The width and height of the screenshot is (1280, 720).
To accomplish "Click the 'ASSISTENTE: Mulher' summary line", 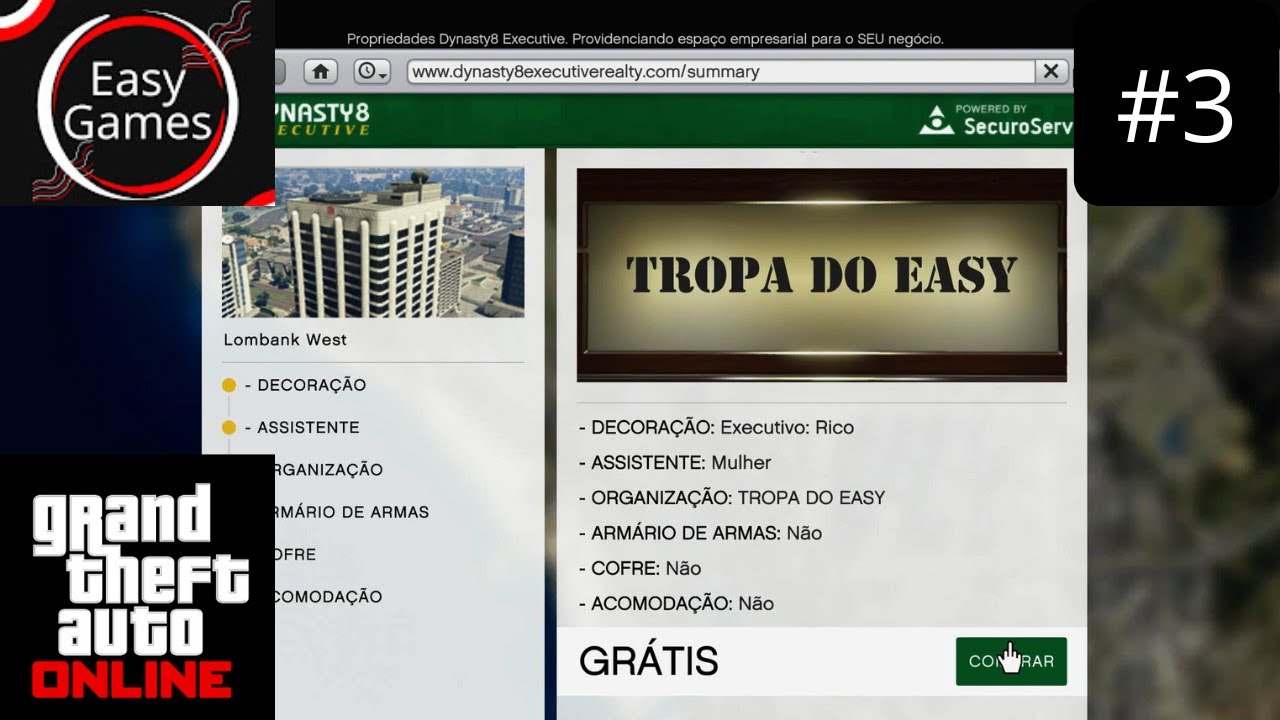I will (x=675, y=462).
